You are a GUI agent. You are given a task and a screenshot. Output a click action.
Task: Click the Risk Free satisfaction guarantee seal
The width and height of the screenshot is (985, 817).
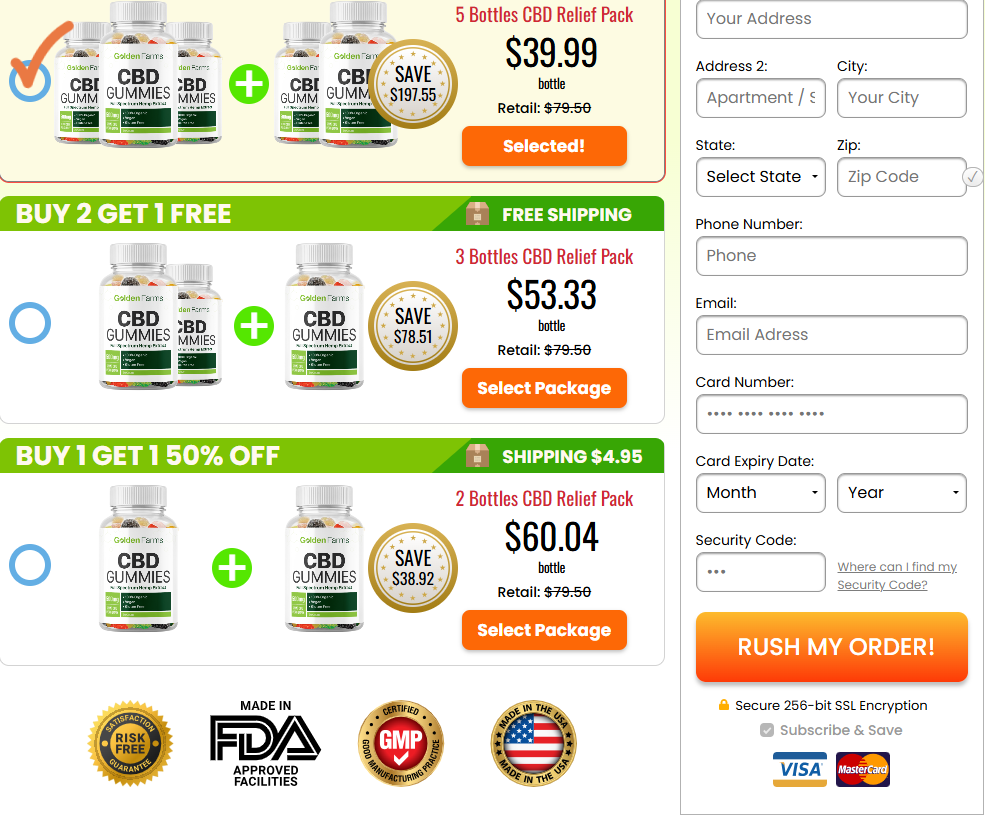click(130, 744)
